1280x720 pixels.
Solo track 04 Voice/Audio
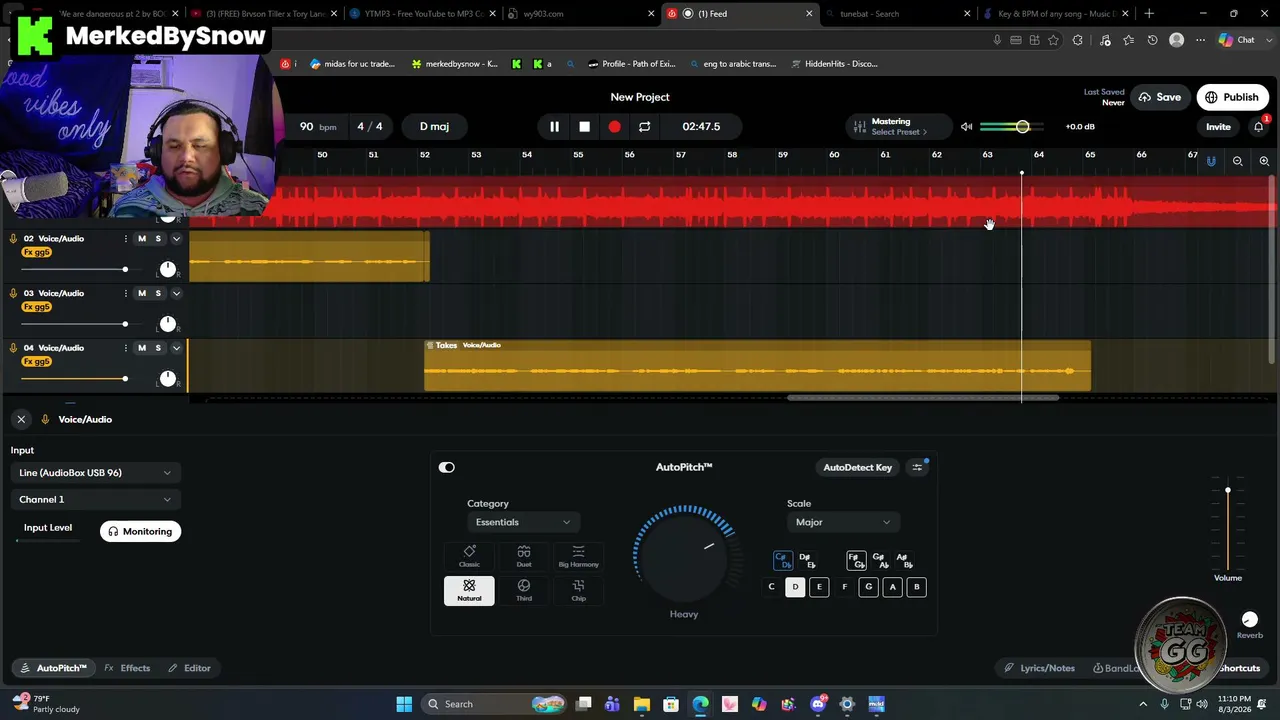pyautogui.click(x=158, y=348)
